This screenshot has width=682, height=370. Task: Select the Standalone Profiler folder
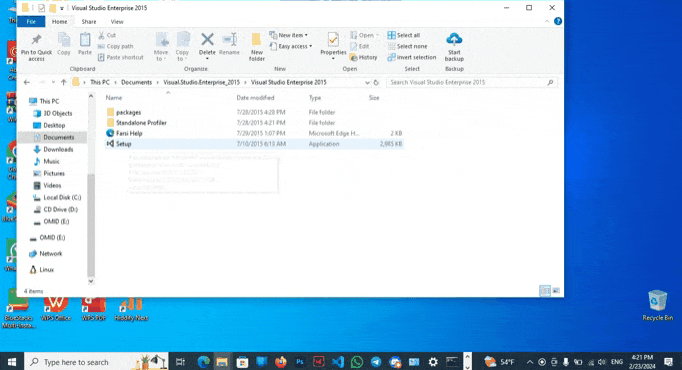tap(141, 123)
